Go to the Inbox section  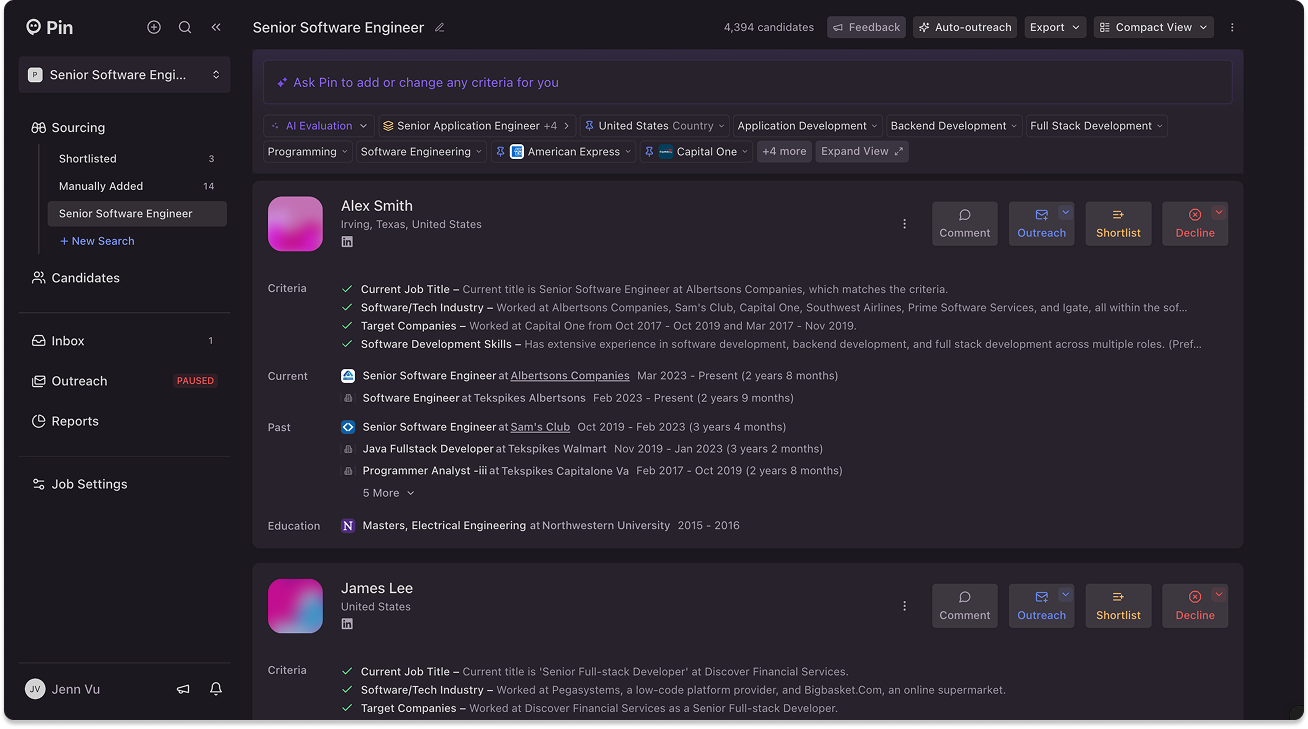coord(68,341)
